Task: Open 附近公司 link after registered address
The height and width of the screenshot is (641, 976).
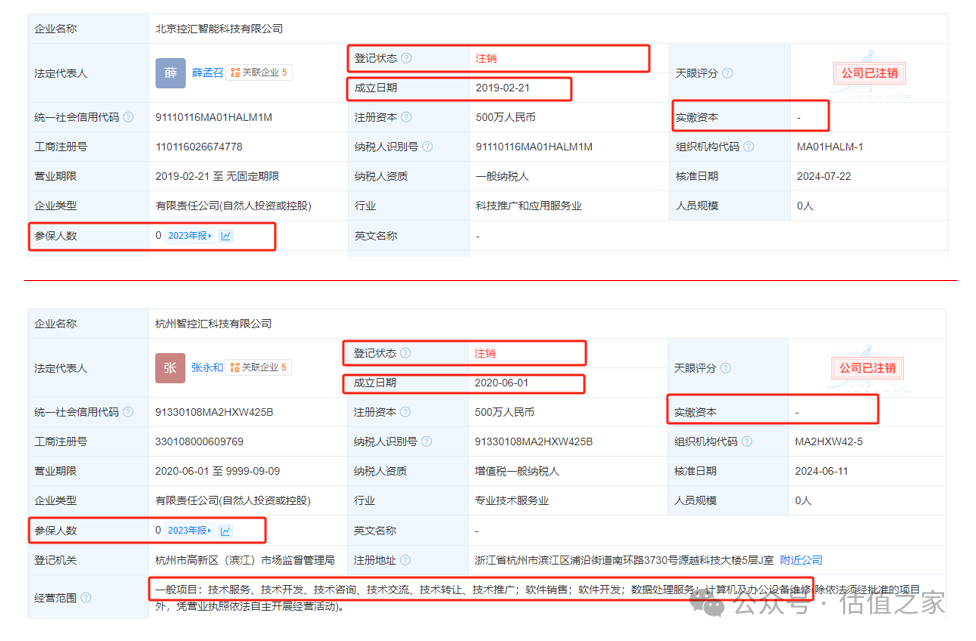Action: 801,560
